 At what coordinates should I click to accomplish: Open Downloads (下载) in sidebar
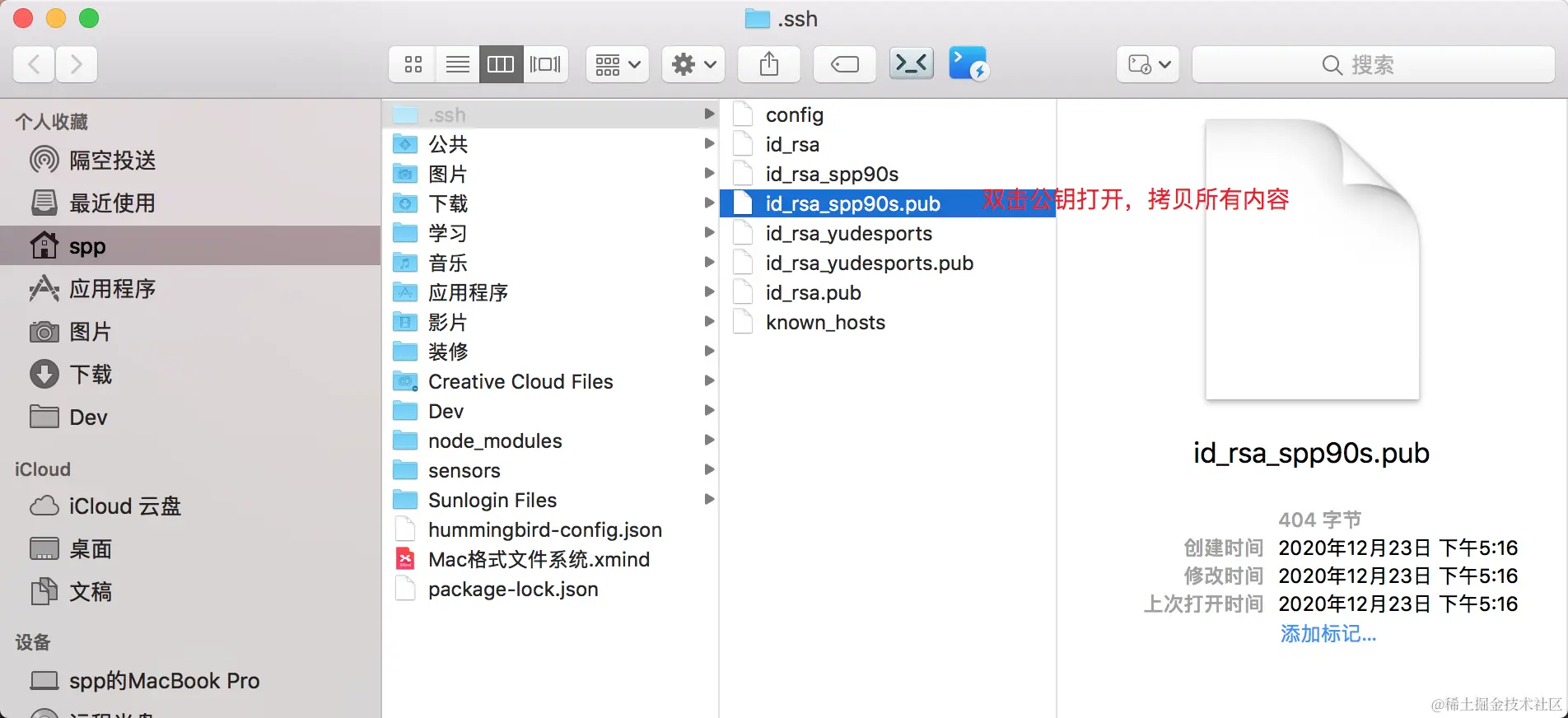click(x=190, y=374)
